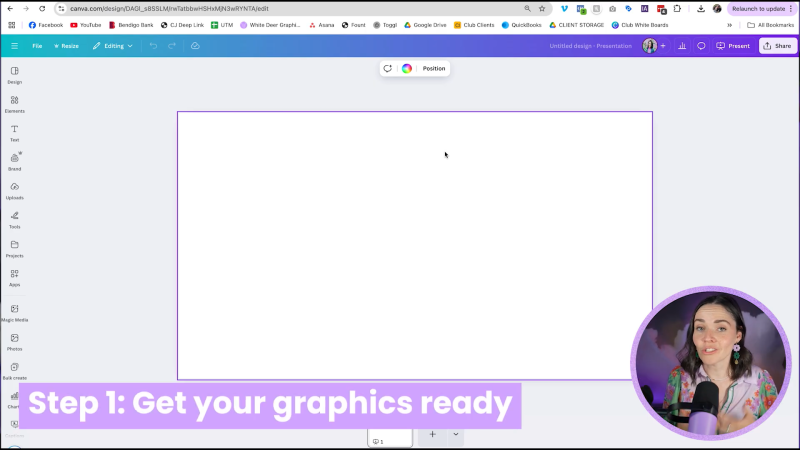Viewport: 800px width, 450px height.
Task: Expand the add page options chevron
Action: coord(456,434)
